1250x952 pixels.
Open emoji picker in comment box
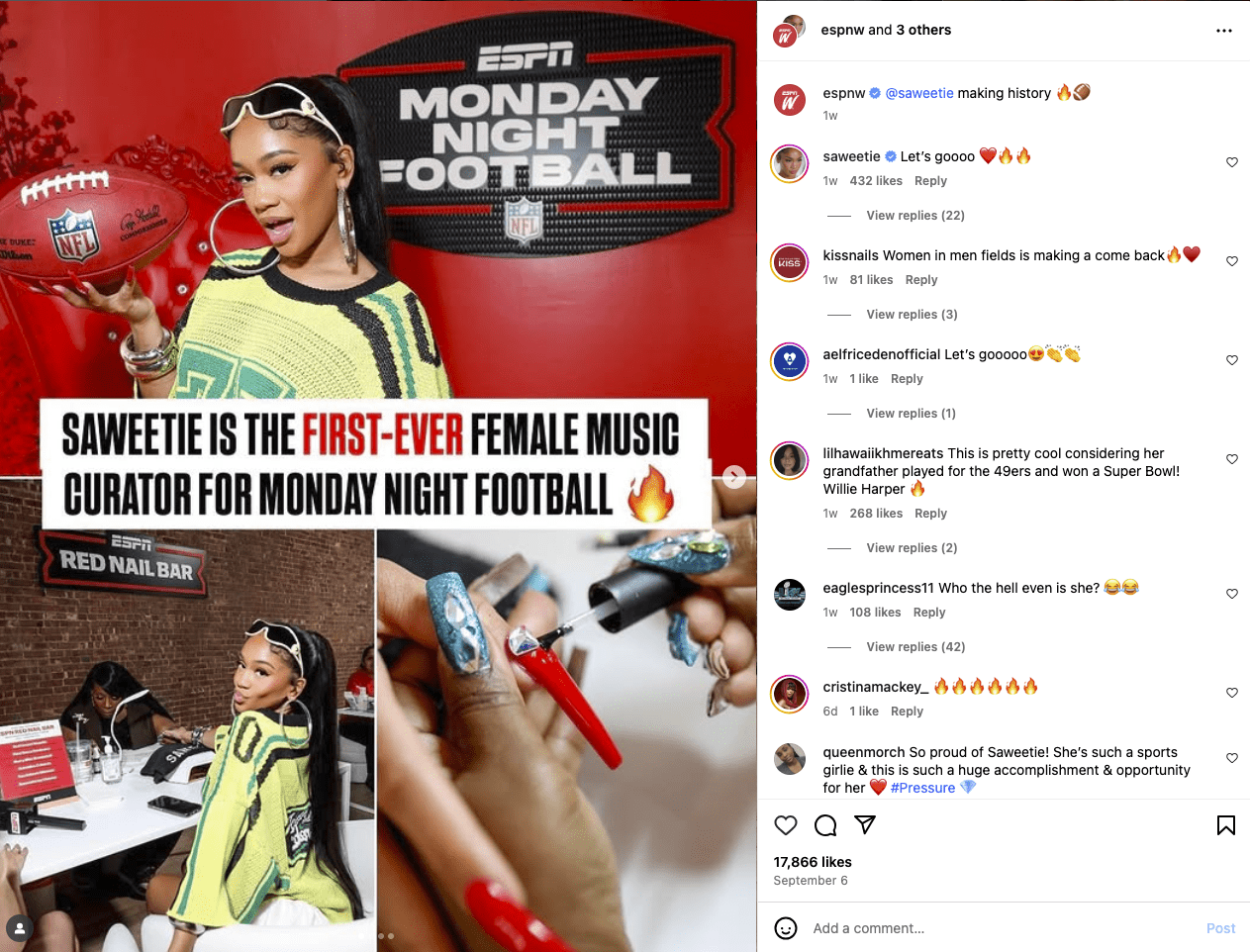(786, 928)
